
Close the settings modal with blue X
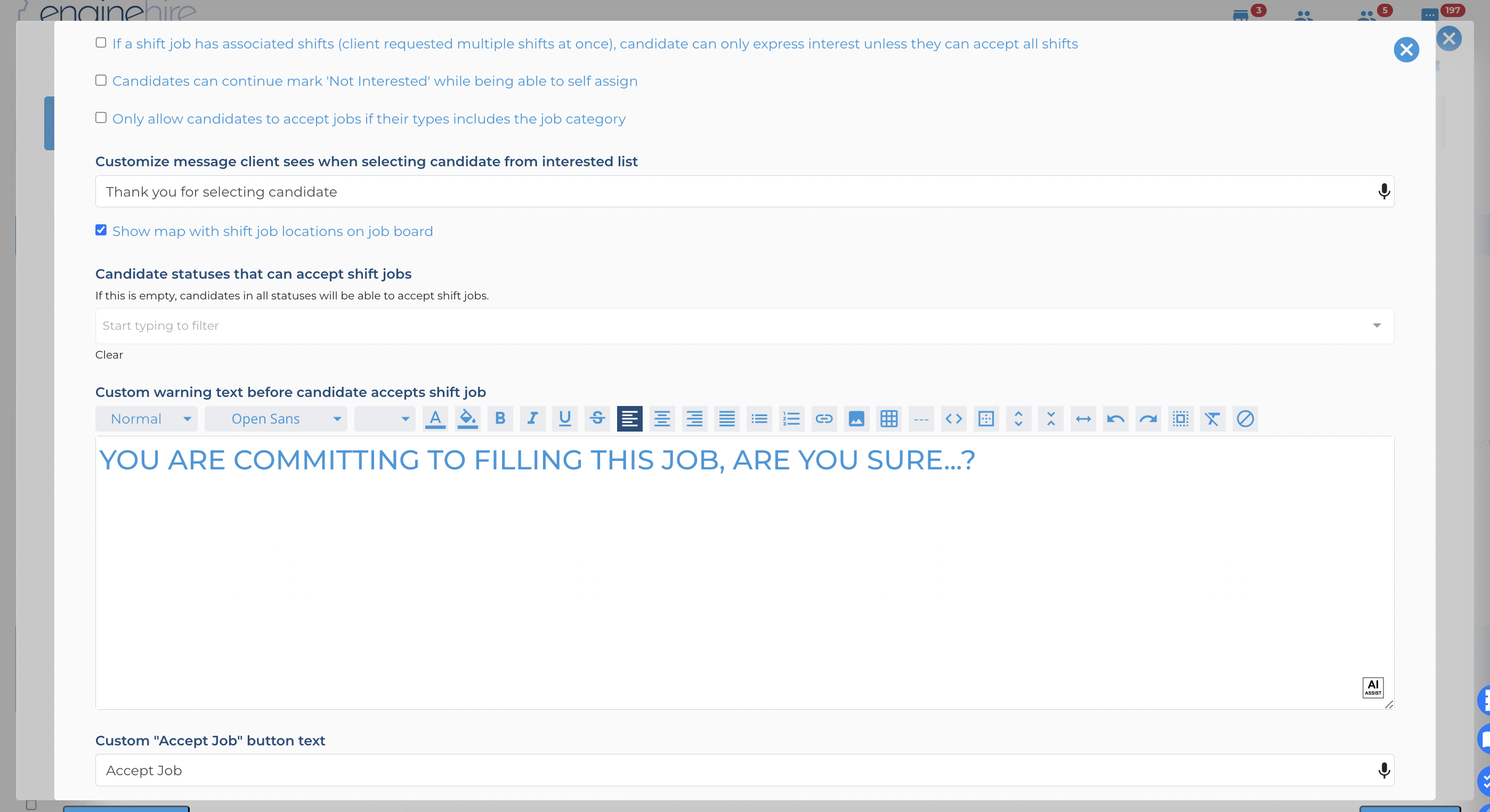point(1406,50)
